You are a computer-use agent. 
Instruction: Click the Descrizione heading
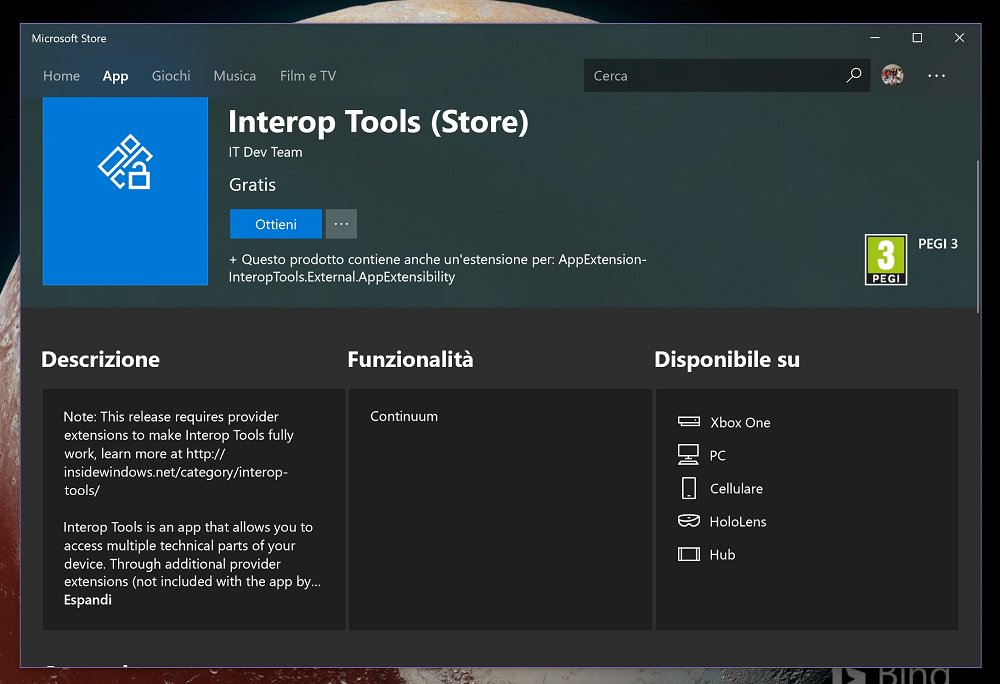(x=100, y=360)
